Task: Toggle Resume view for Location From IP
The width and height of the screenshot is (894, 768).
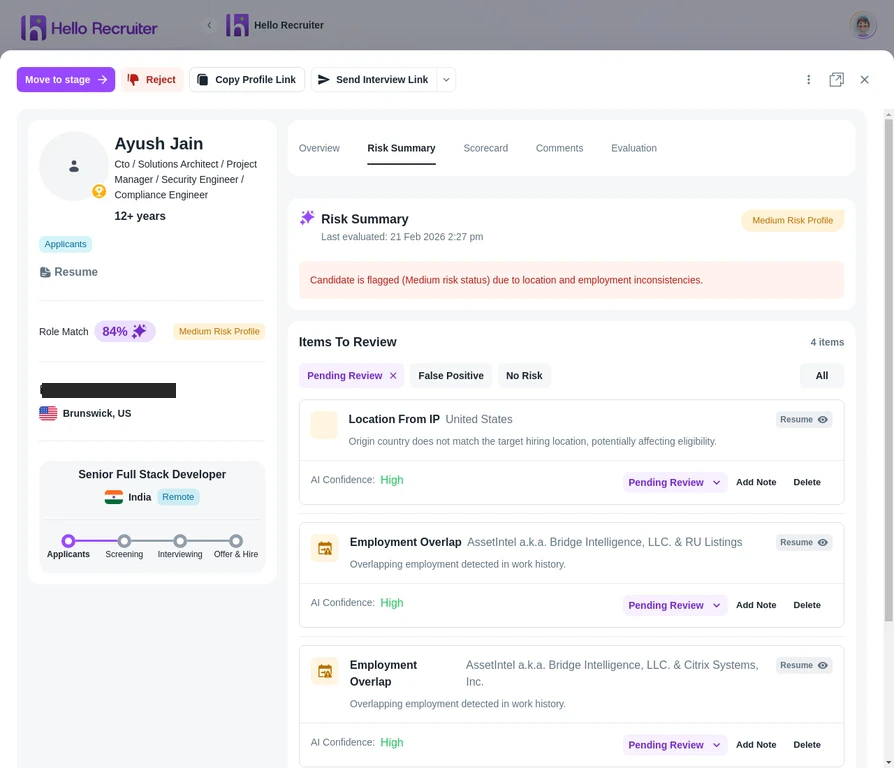Action: click(803, 419)
